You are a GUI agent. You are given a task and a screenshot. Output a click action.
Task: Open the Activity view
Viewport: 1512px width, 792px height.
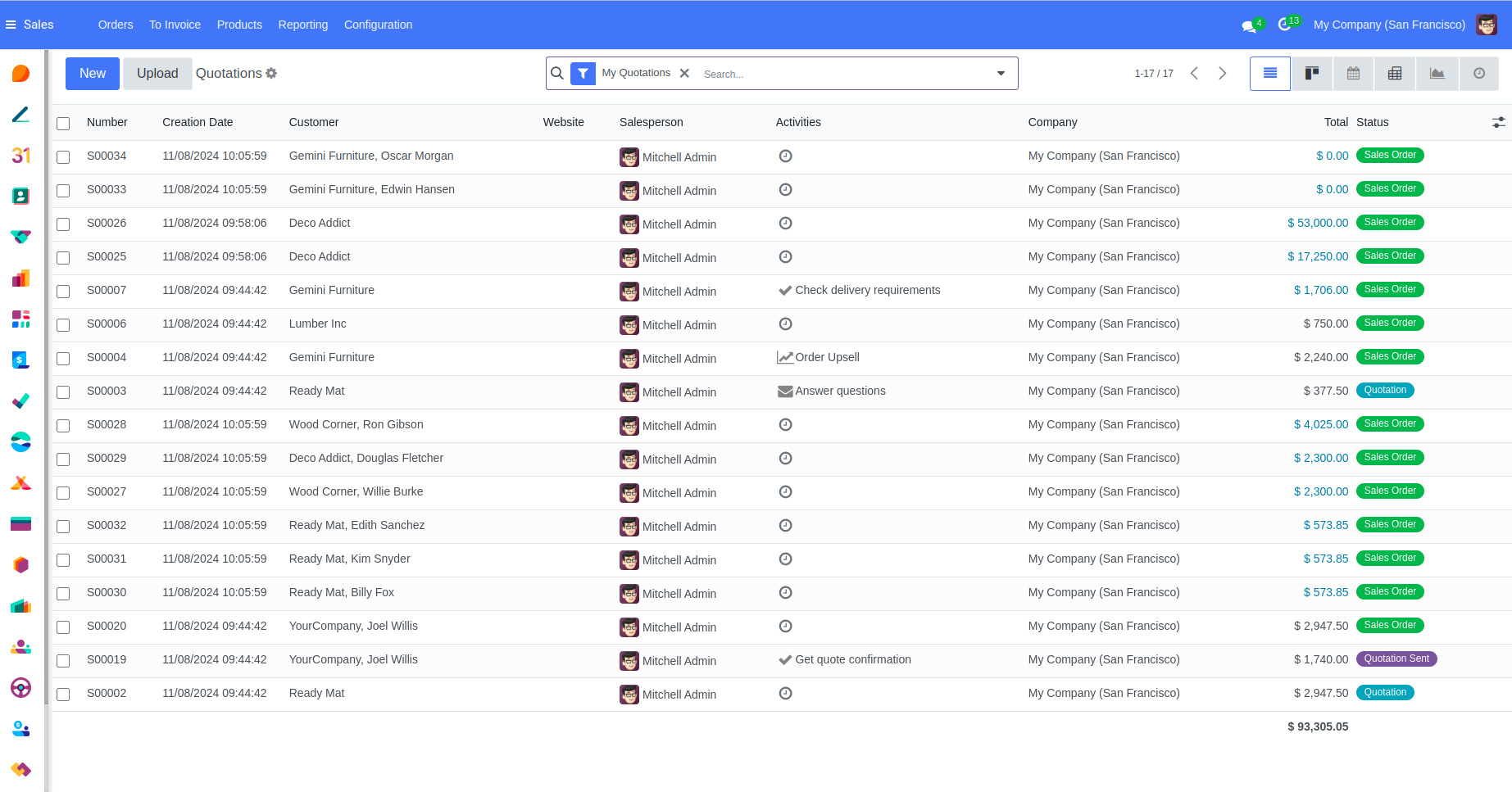tap(1478, 74)
